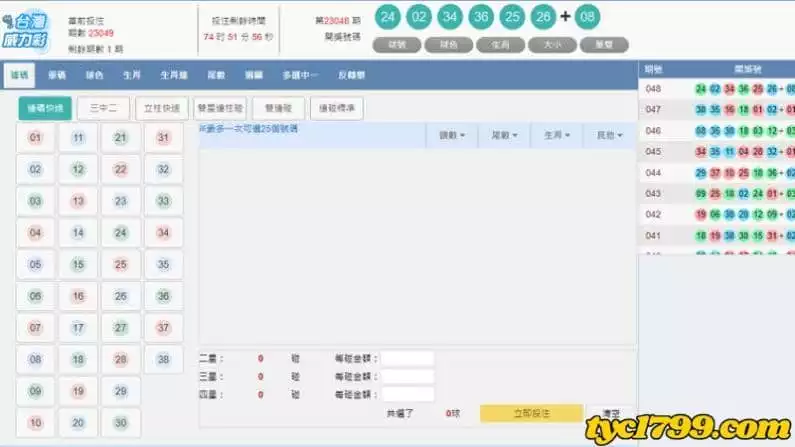Viewport: 795px width, 447px height.
Task: Click drawn result ball 36 at top
Action: pos(481,17)
